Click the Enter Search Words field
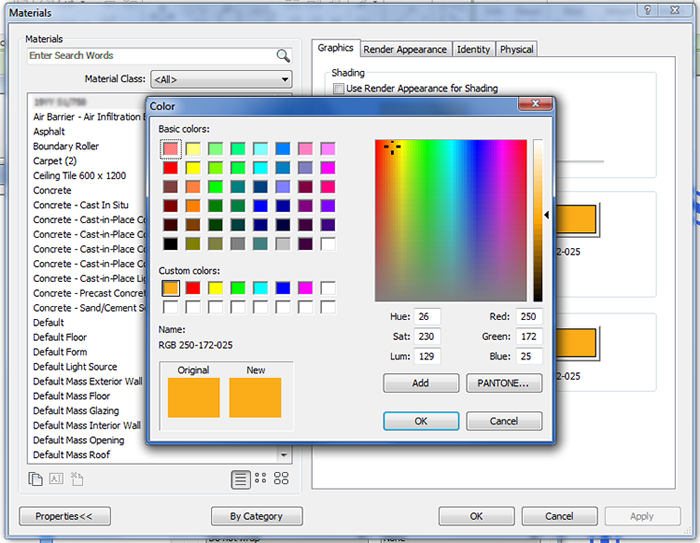The height and width of the screenshot is (543, 700). [x=152, y=56]
